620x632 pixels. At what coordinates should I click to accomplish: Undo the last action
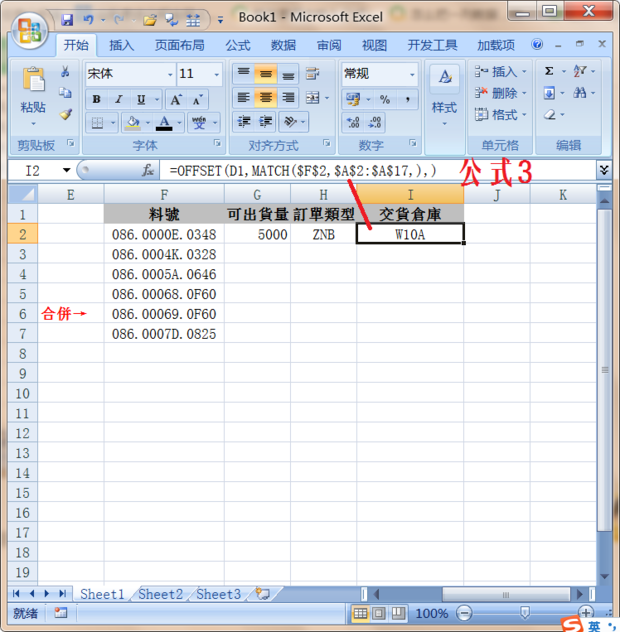88,20
